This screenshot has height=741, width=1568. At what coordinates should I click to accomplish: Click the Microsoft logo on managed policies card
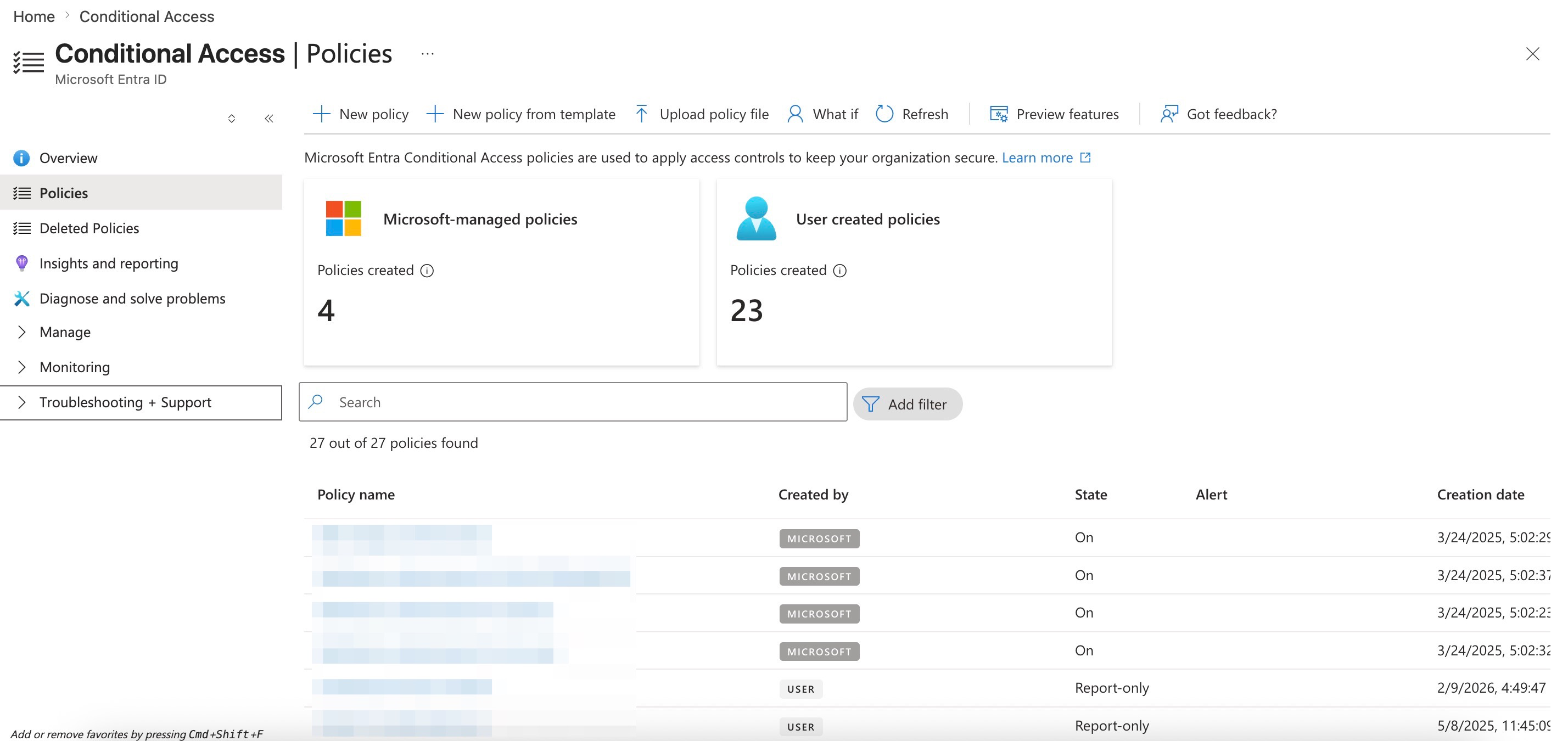[x=343, y=218]
